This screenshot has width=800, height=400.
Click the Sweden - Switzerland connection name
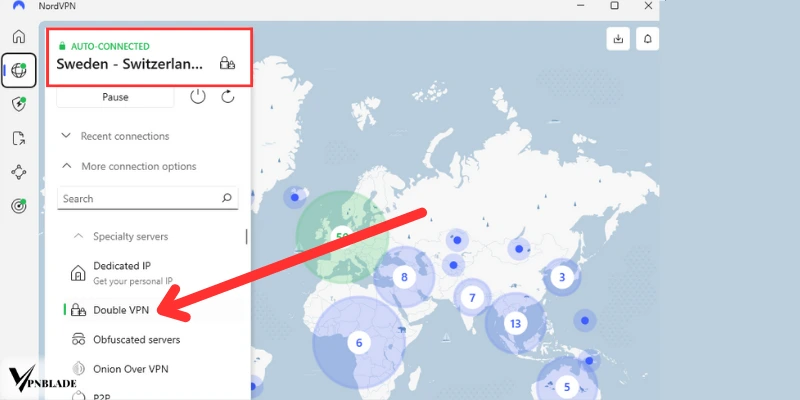pyautogui.click(x=130, y=64)
